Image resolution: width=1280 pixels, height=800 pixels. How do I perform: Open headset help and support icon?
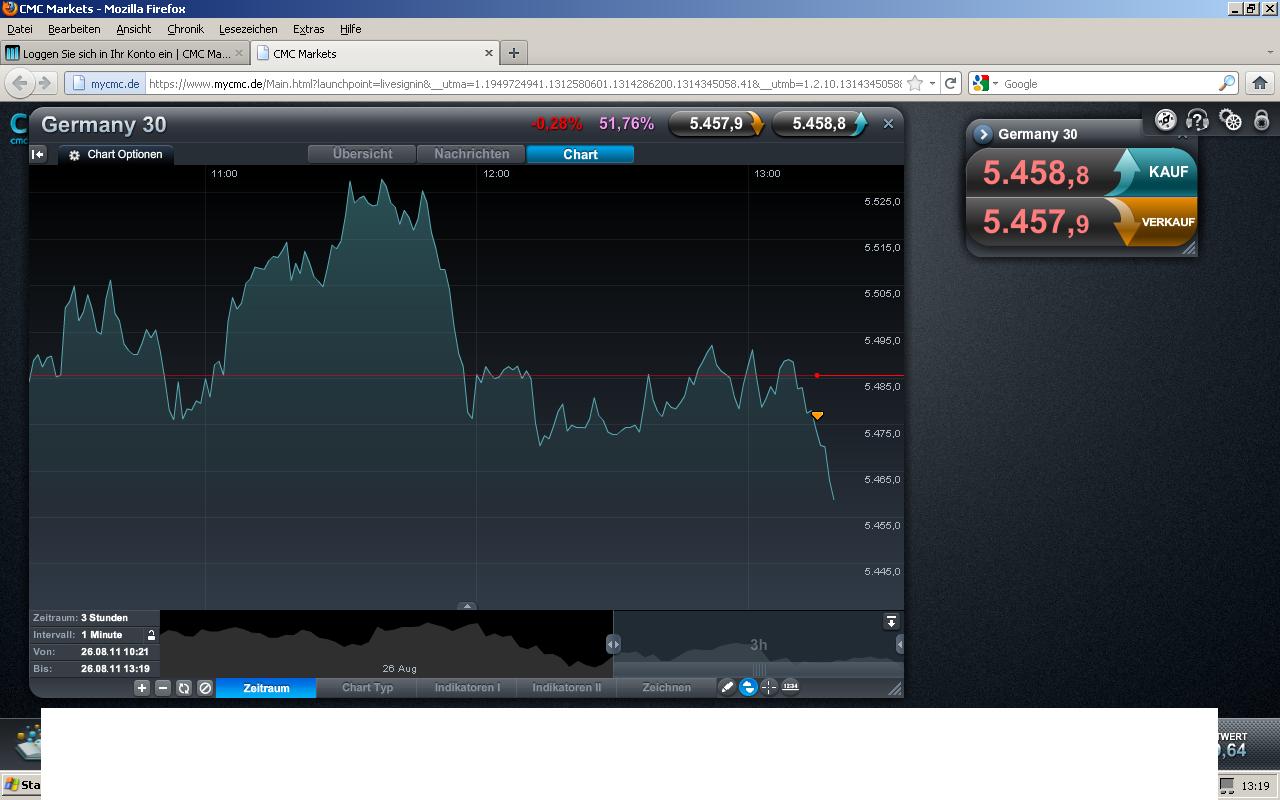tap(1197, 120)
